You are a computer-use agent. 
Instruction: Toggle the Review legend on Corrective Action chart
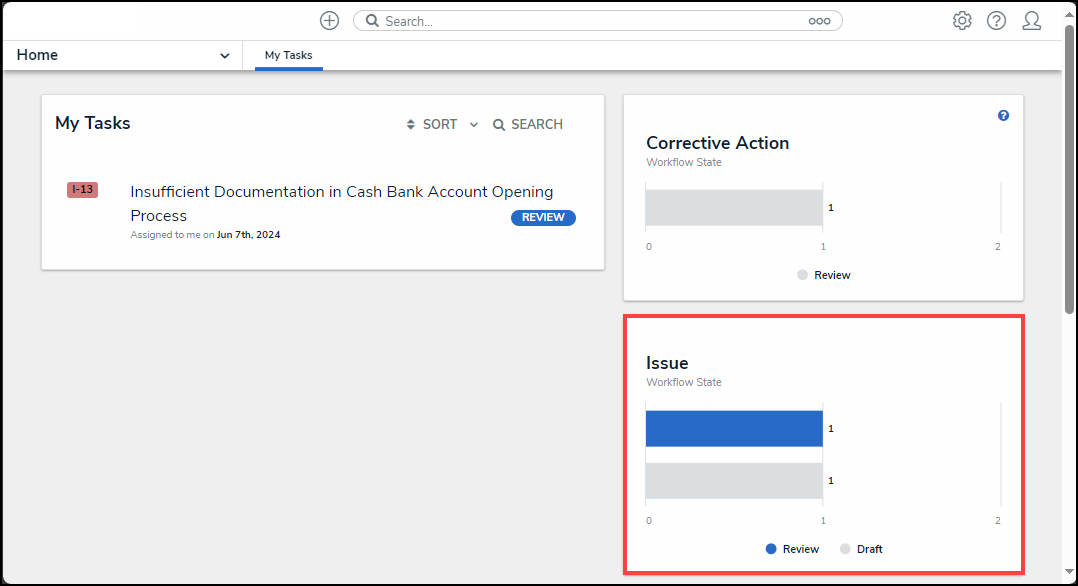[824, 275]
